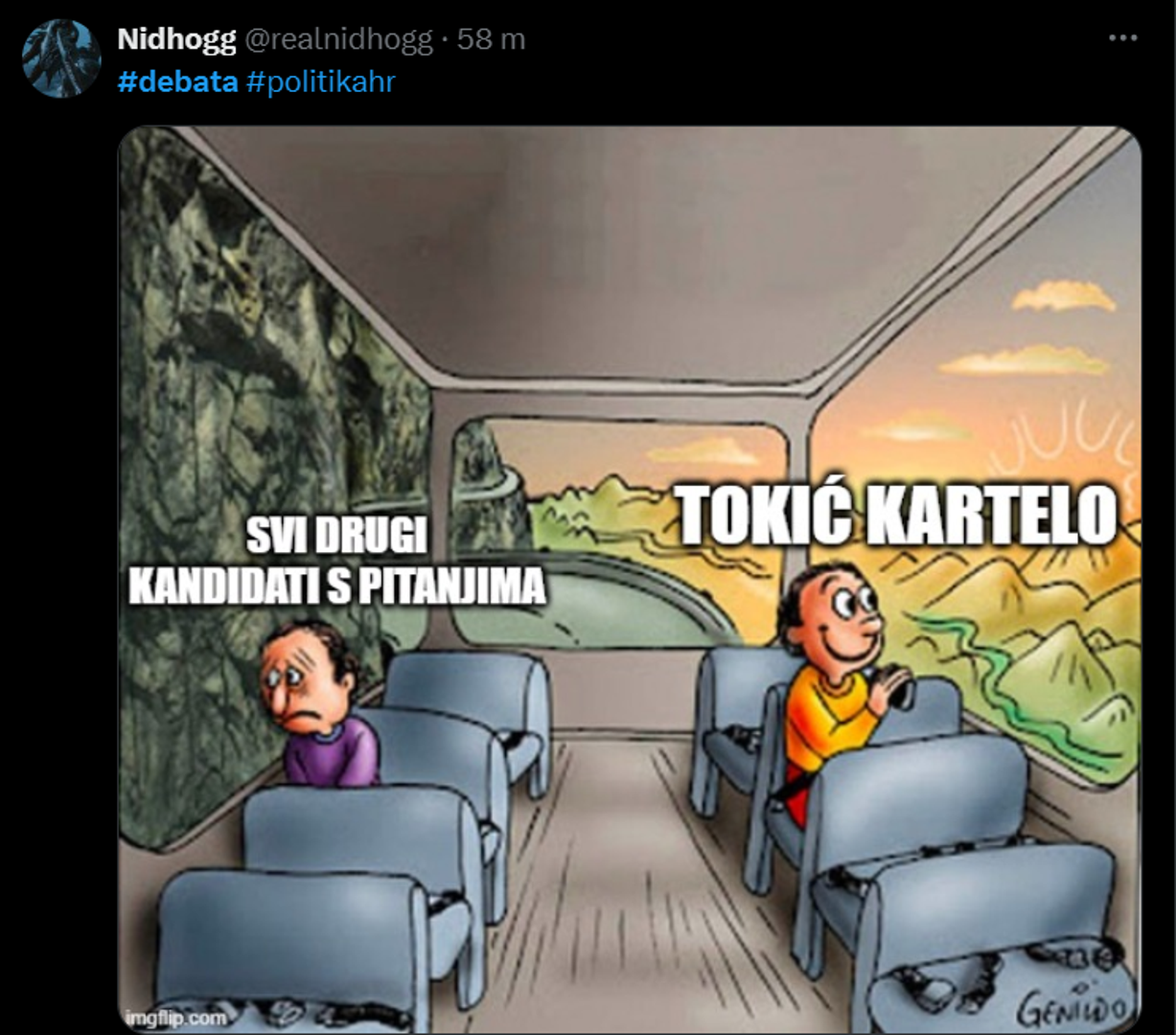The height and width of the screenshot is (1035, 1176).
Task: Open the #politikahr hashtag
Action: (320, 81)
